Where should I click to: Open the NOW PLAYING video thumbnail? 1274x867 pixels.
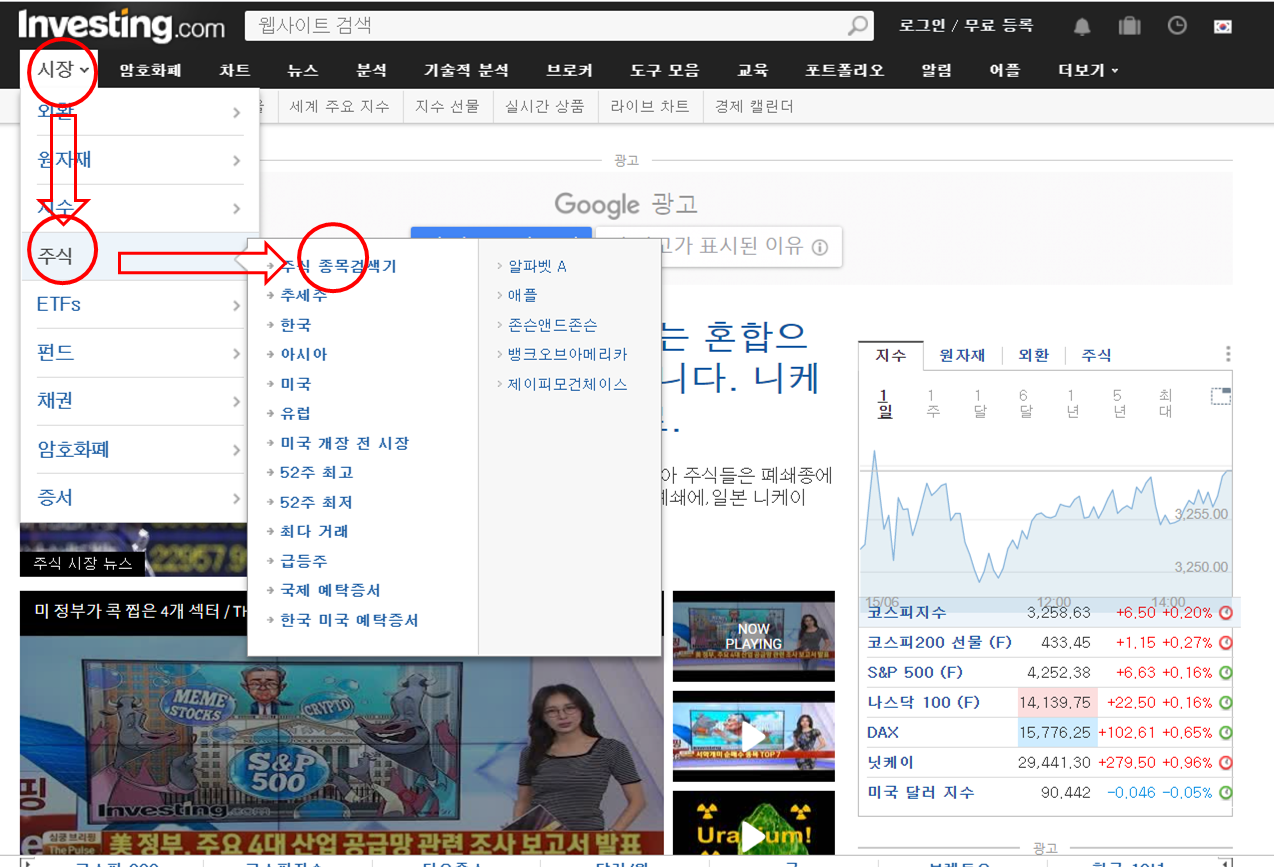coord(753,636)
